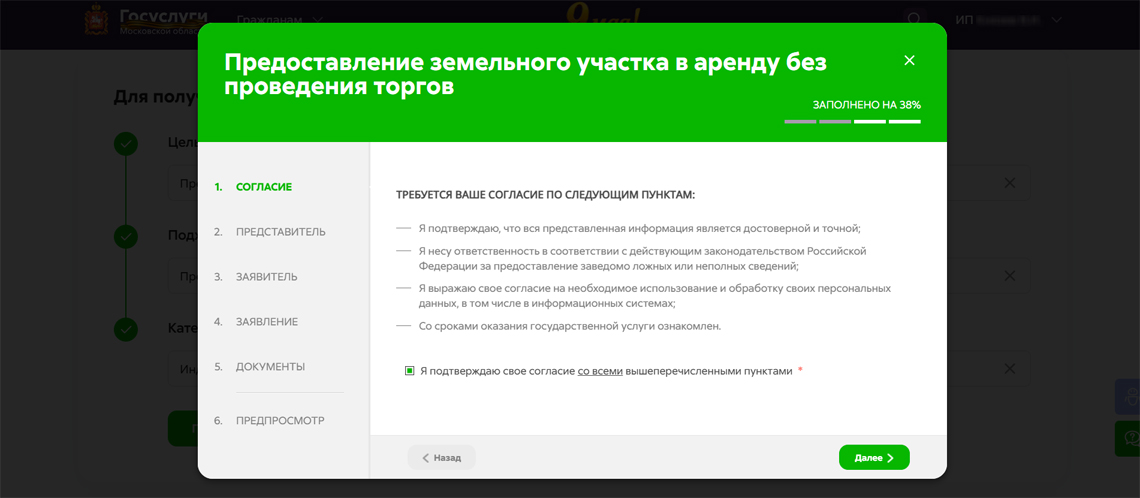Screen dimensions: 1140x498
Task: Click the statement starting 'Я несу ответственность'
Action: point(643,258)
